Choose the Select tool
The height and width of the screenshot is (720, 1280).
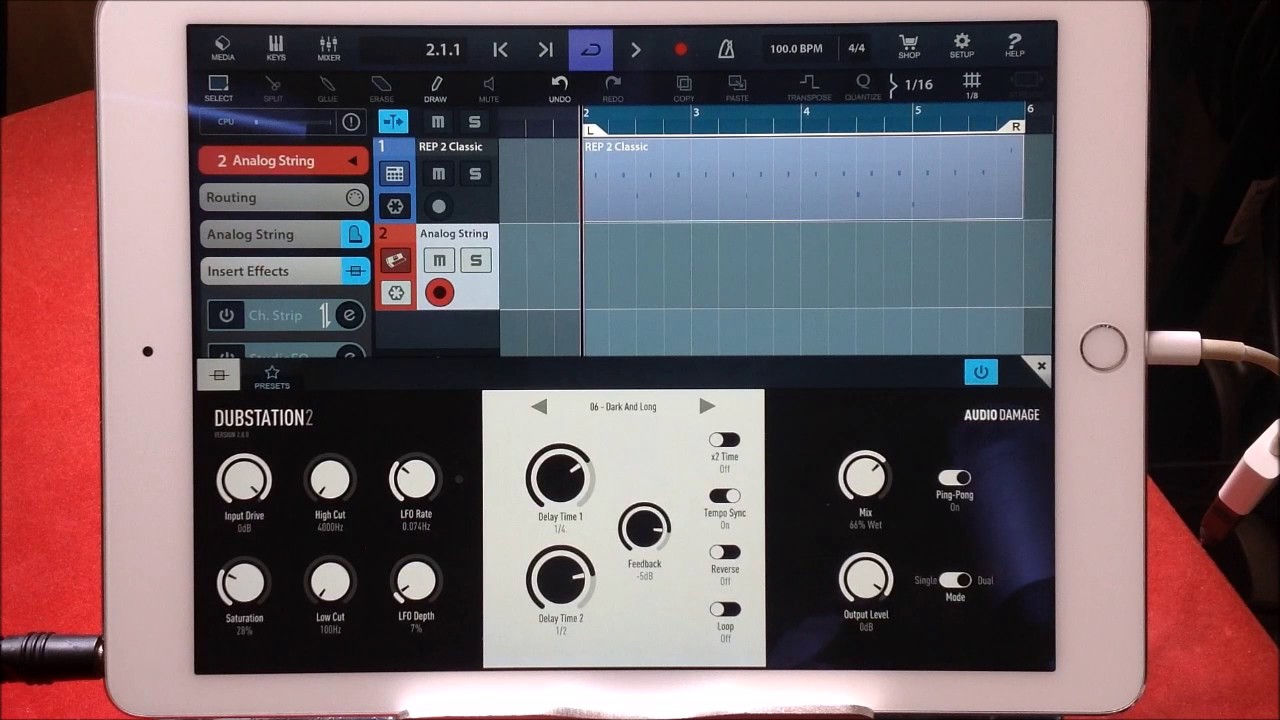[218, 88]
